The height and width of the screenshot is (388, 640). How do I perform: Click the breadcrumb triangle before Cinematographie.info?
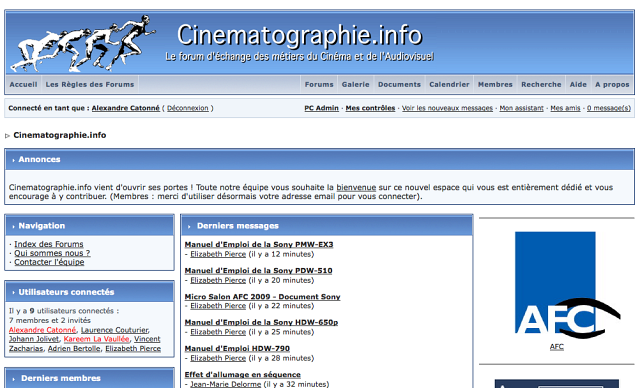point(7,136)
